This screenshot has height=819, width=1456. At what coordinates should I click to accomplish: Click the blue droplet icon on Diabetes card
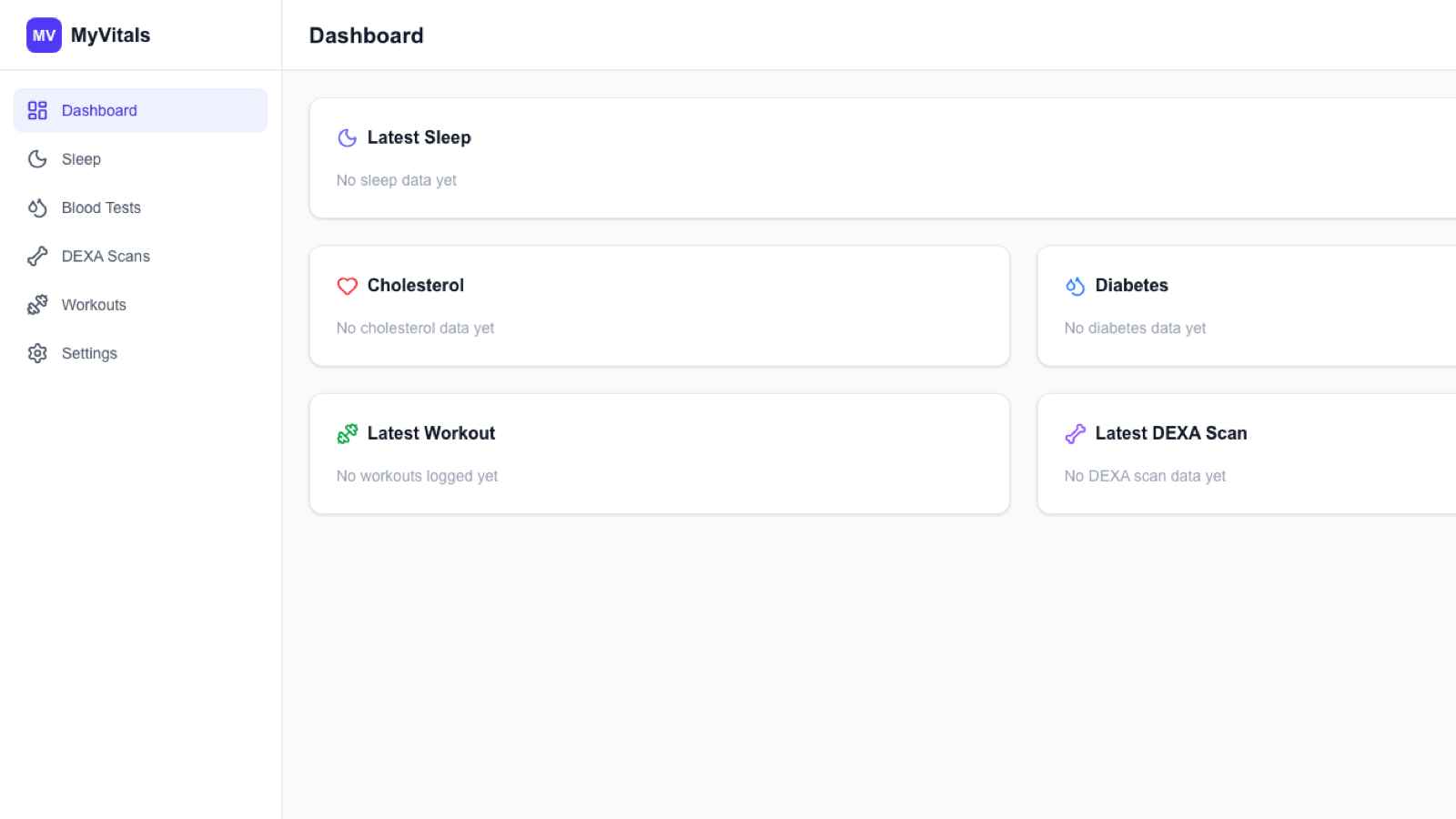(x=1075, y=285)
